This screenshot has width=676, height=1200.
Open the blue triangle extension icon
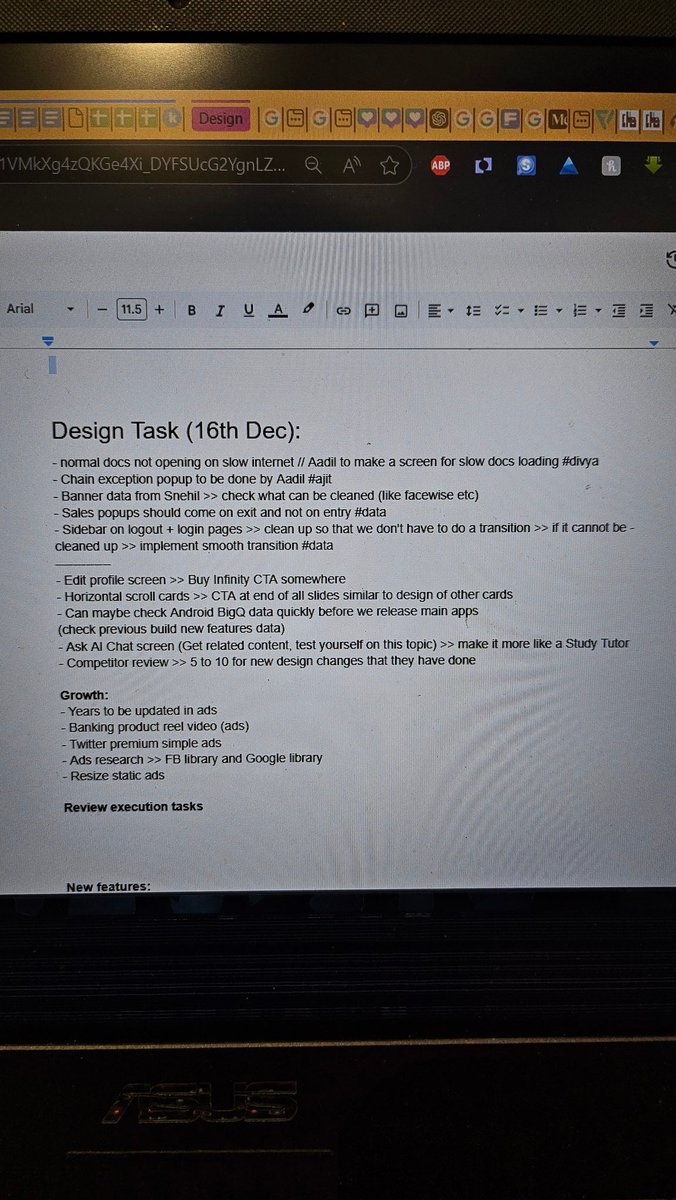click(x=569, y=166)
